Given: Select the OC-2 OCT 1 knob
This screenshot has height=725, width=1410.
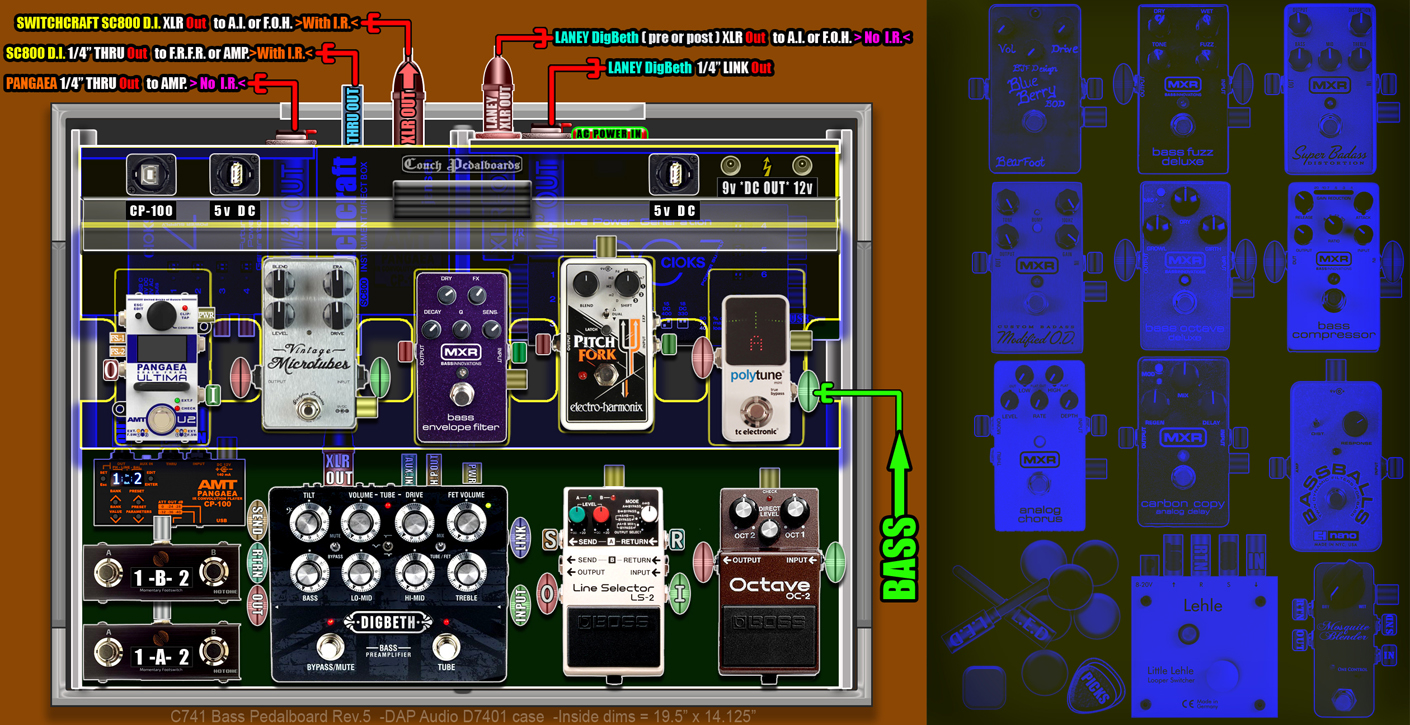Looking at the screenshot, I should [x=796, y=511].
